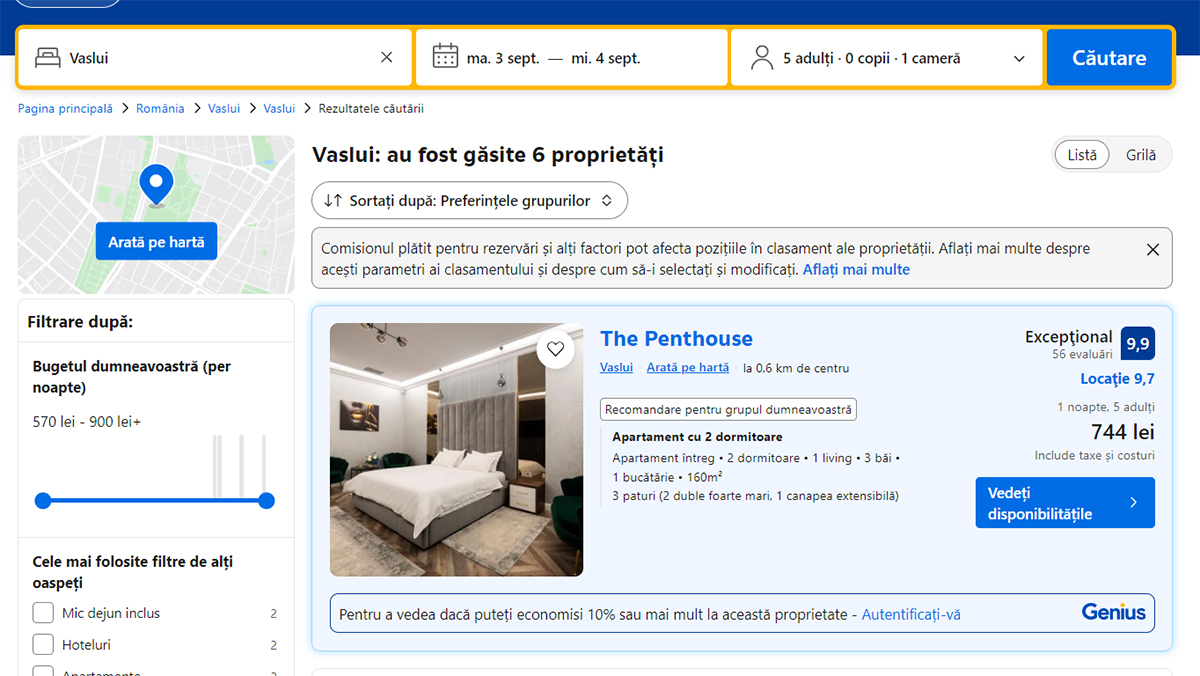The height and width of the screenshot is (676, 1200).
Task: Click Vedeți disponibilitățile button
Action: pos(1065,503)
